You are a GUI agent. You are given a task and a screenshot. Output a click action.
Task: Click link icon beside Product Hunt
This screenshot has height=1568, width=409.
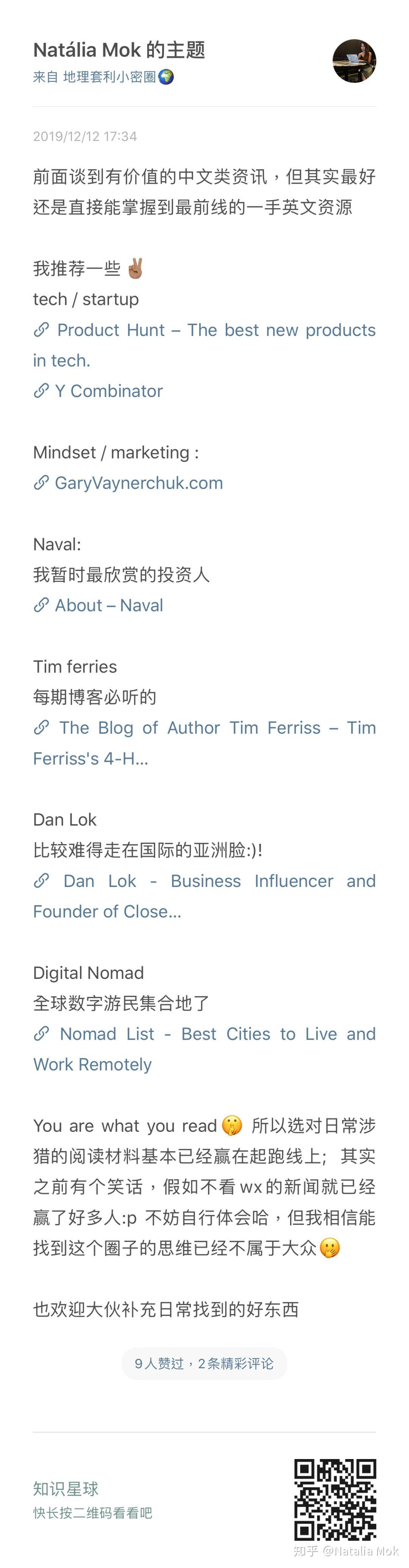point(41,330)
